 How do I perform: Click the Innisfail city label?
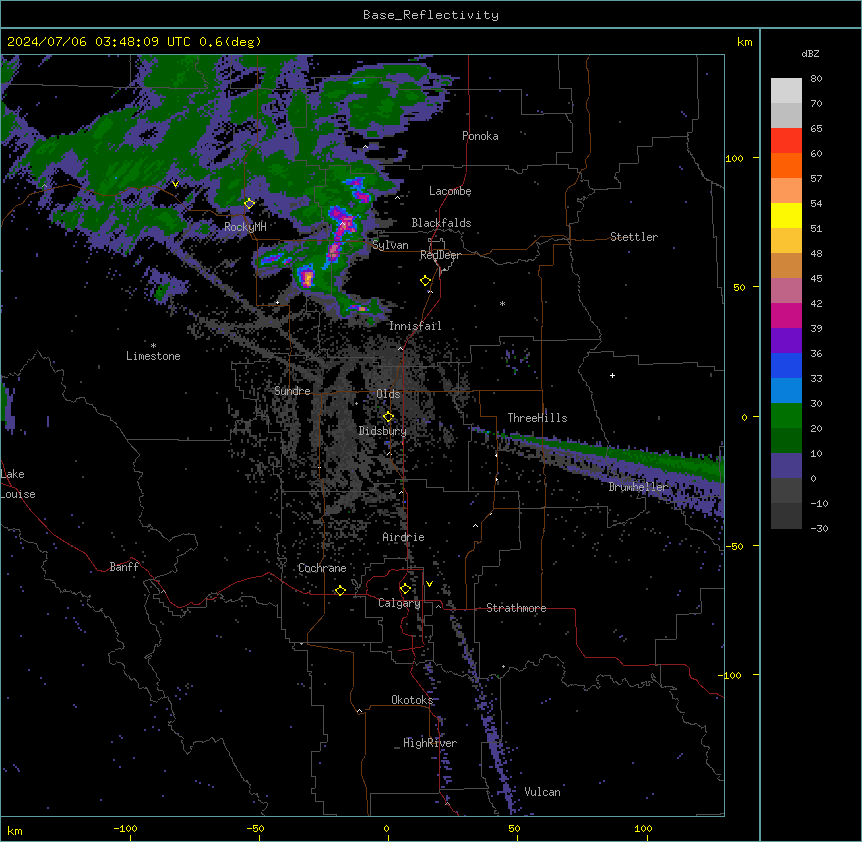click(415, 326)
